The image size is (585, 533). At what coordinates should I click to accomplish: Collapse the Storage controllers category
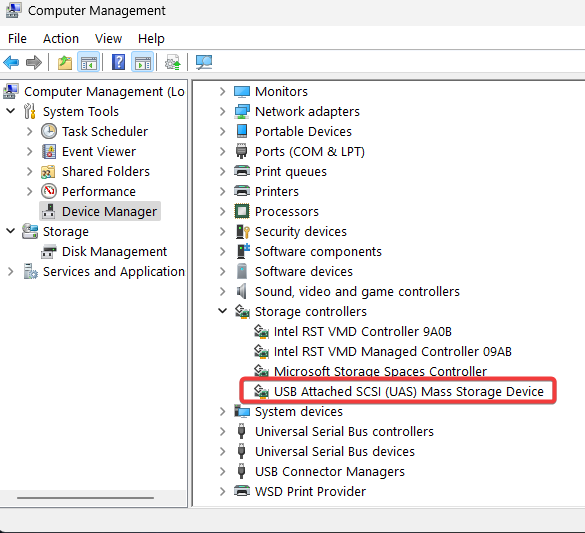[x=223, y=311]
